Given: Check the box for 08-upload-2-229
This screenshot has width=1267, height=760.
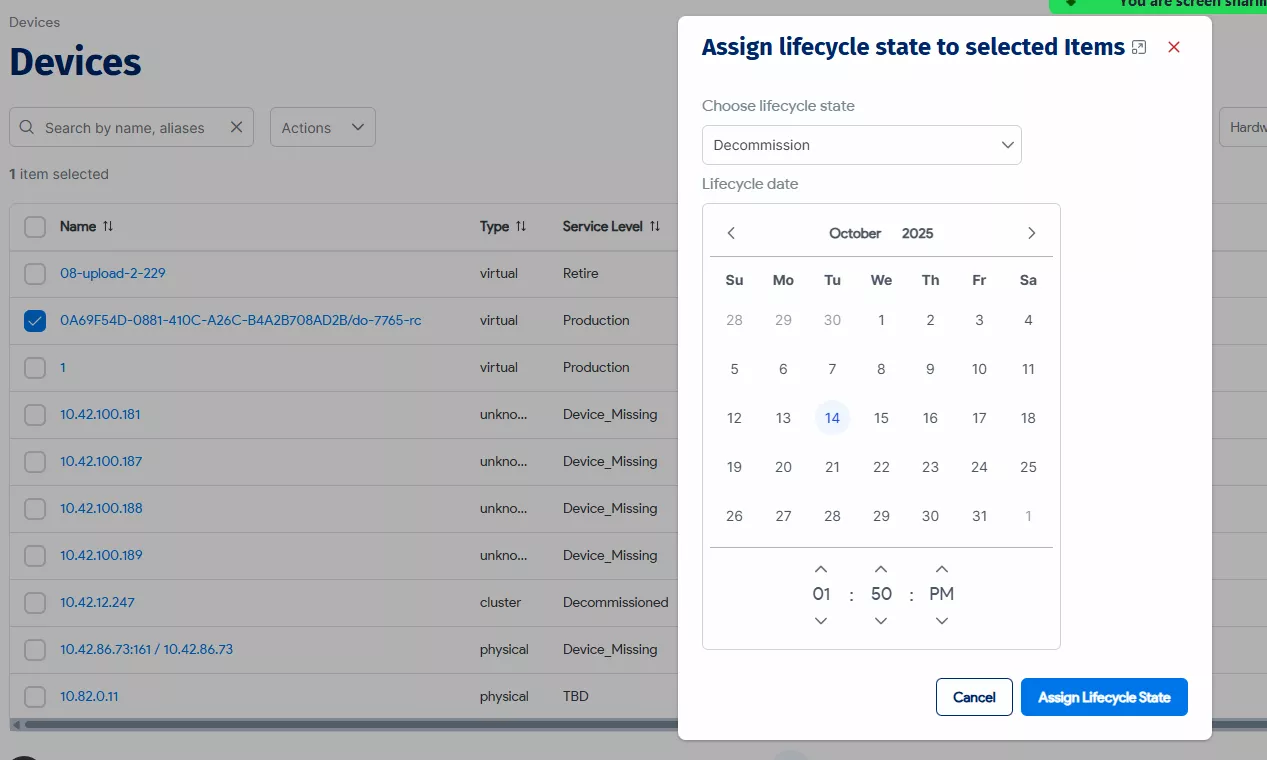Looking at the screenshot, I should coord(35,273).
